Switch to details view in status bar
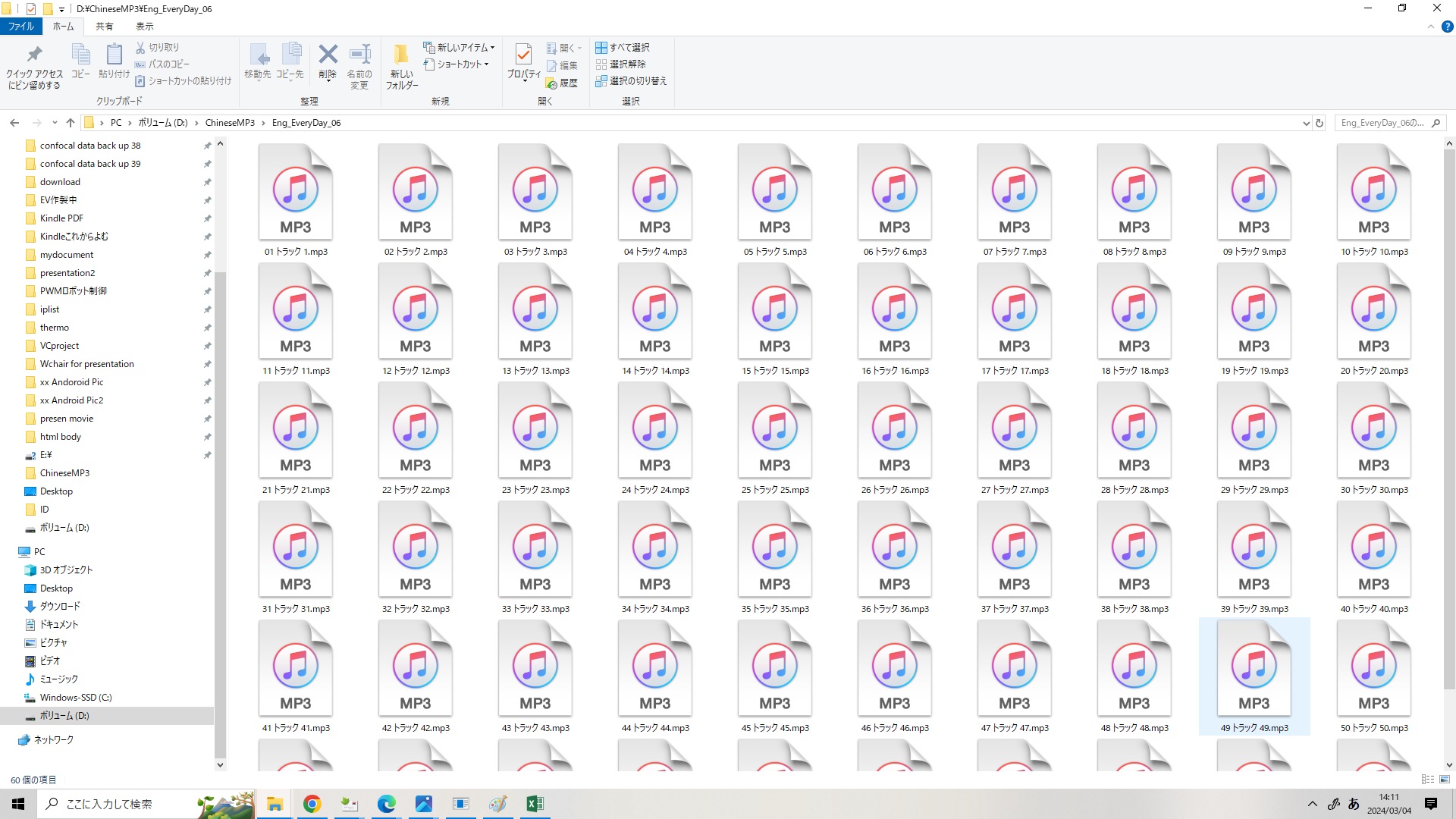 [1428, 780]
